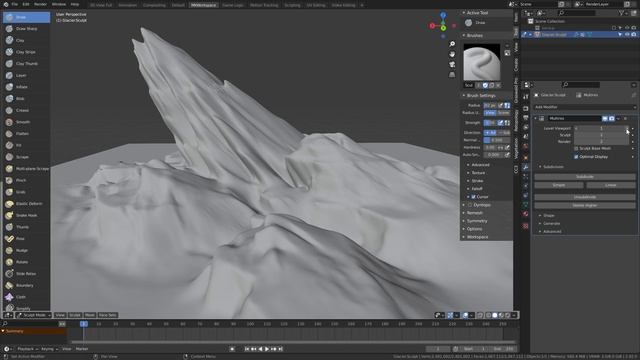Image resolution: width=640 pixels, height=360 pixels.
Task: Click the Delete Higher button
Action: [585, 205]
